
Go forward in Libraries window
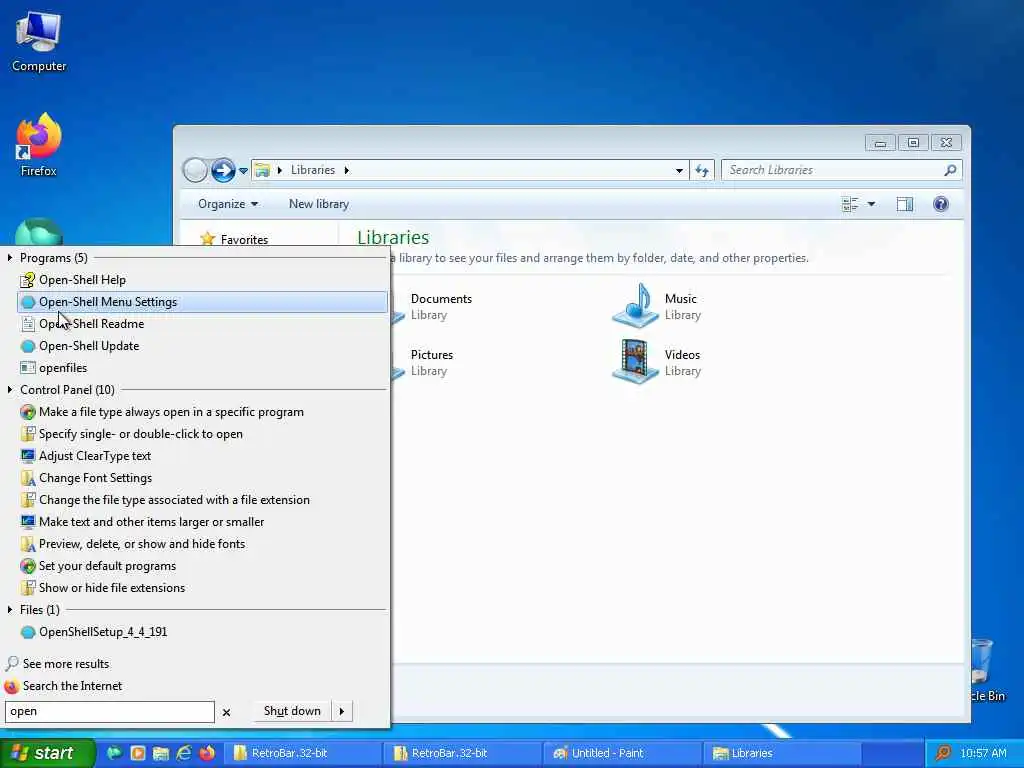[x=223, y=170]
